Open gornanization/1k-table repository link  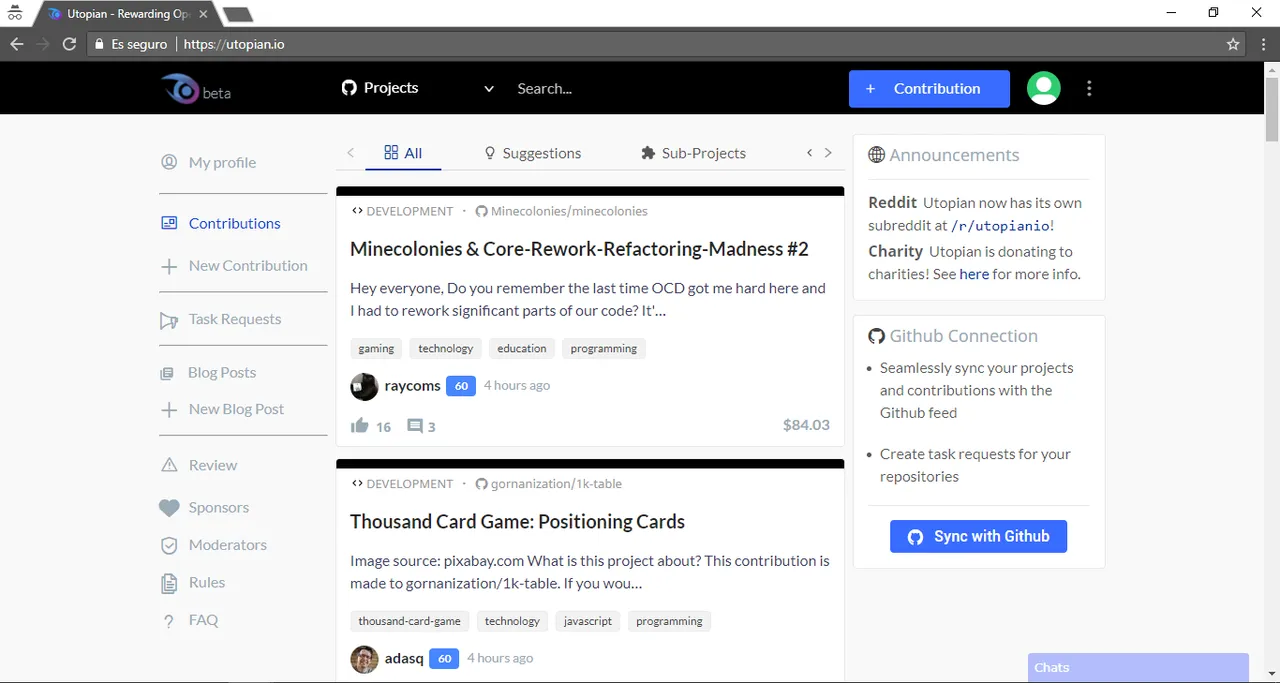pyautogui.click(x=548, y=484)
